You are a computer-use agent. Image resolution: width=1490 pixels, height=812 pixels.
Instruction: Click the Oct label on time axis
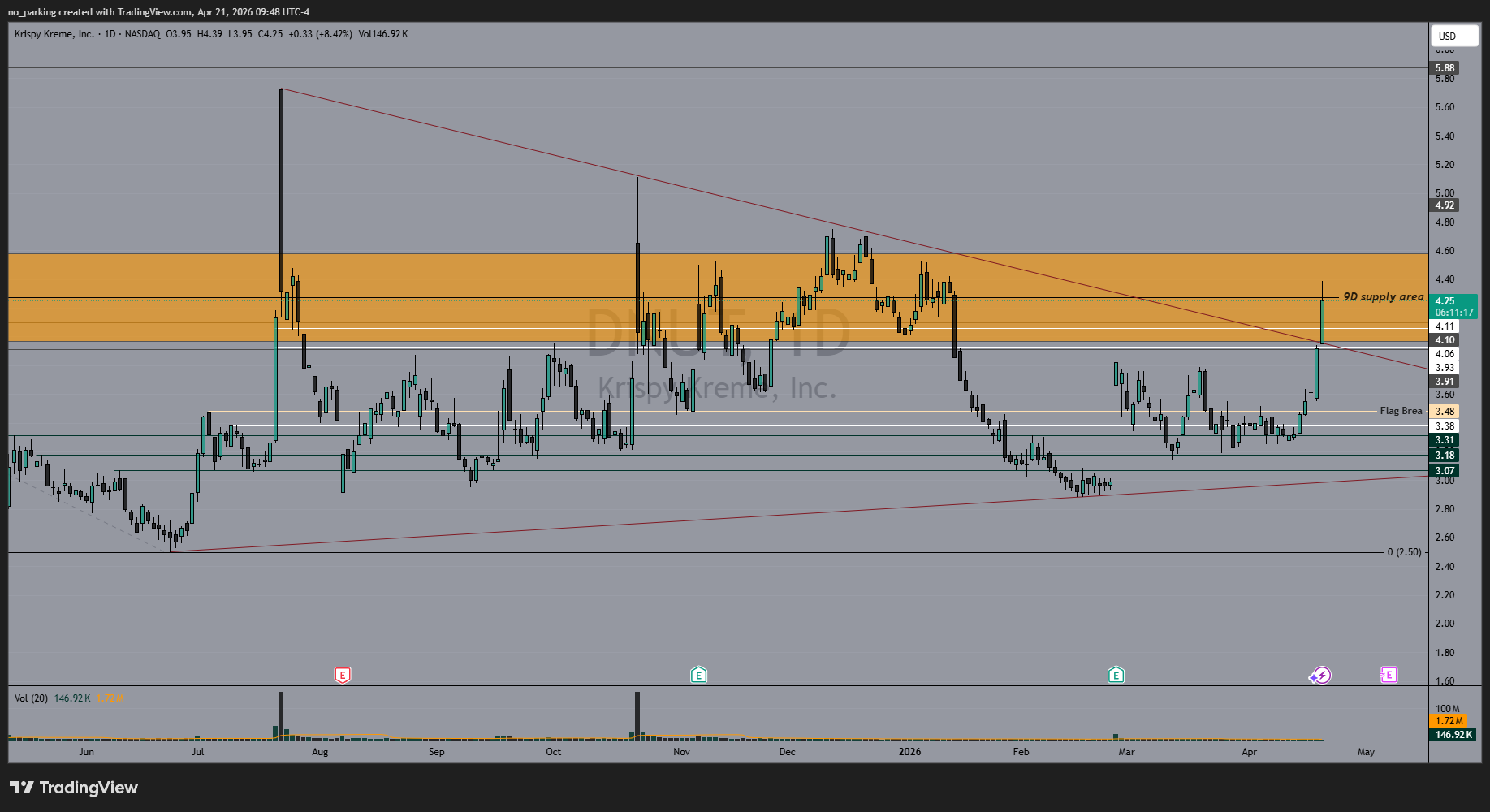(554, 752)
